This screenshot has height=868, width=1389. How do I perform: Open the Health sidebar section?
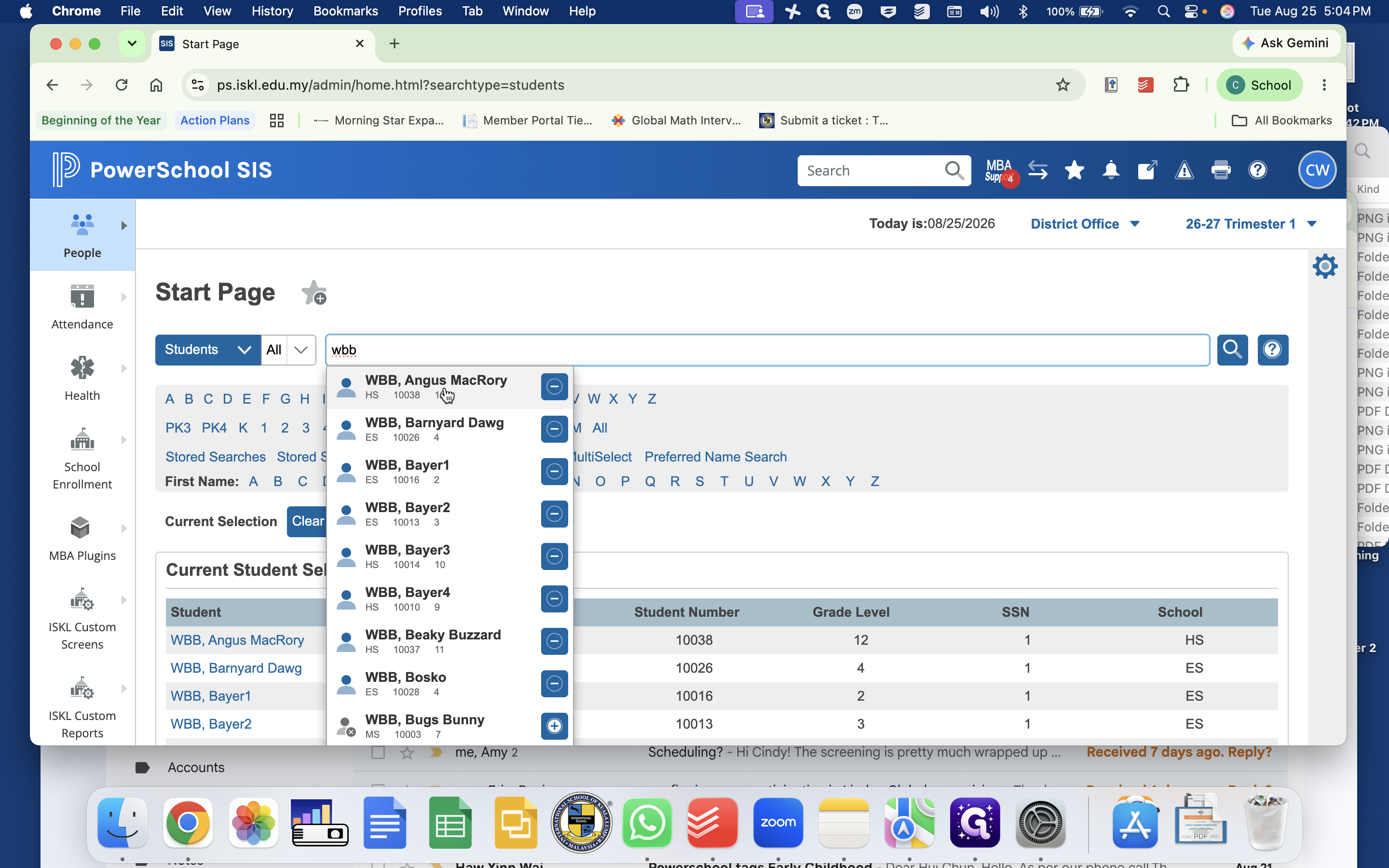click(82, 379)
